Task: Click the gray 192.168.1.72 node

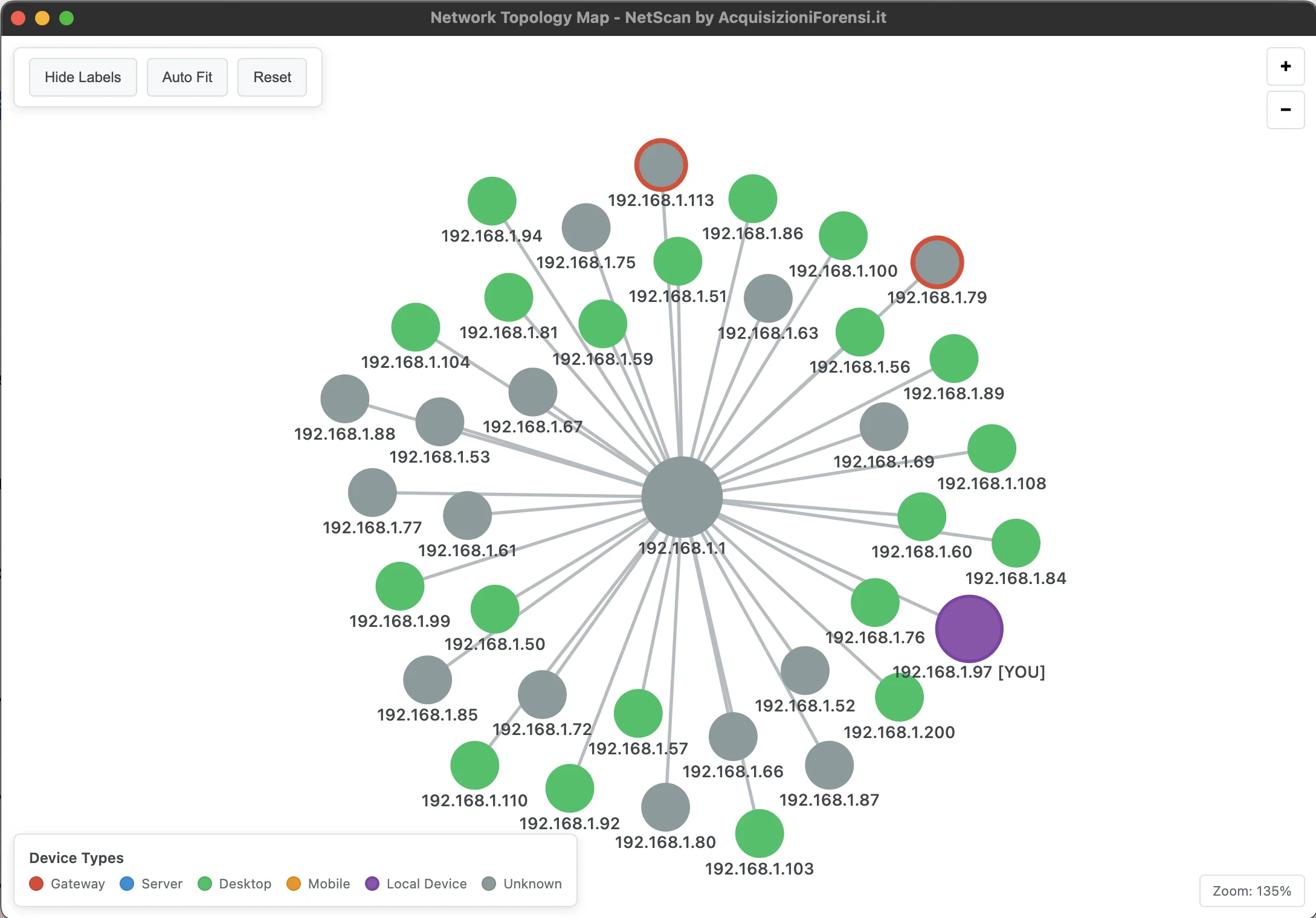Action: click(543, 695)
